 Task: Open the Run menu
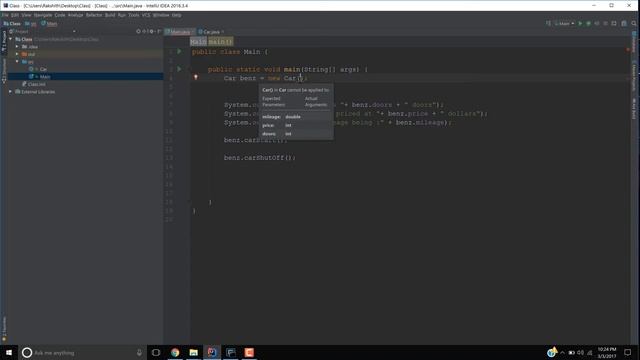pos(122,15)
